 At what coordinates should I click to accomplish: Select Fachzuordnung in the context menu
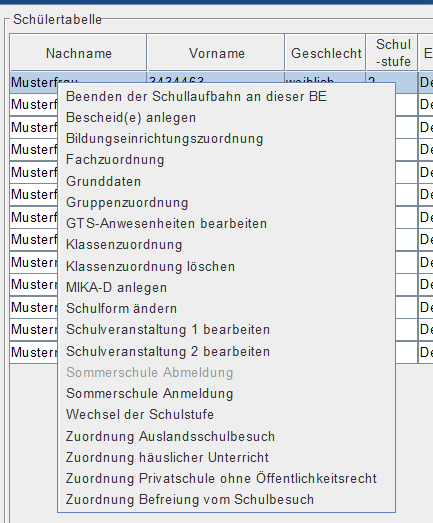coord(227,160)
